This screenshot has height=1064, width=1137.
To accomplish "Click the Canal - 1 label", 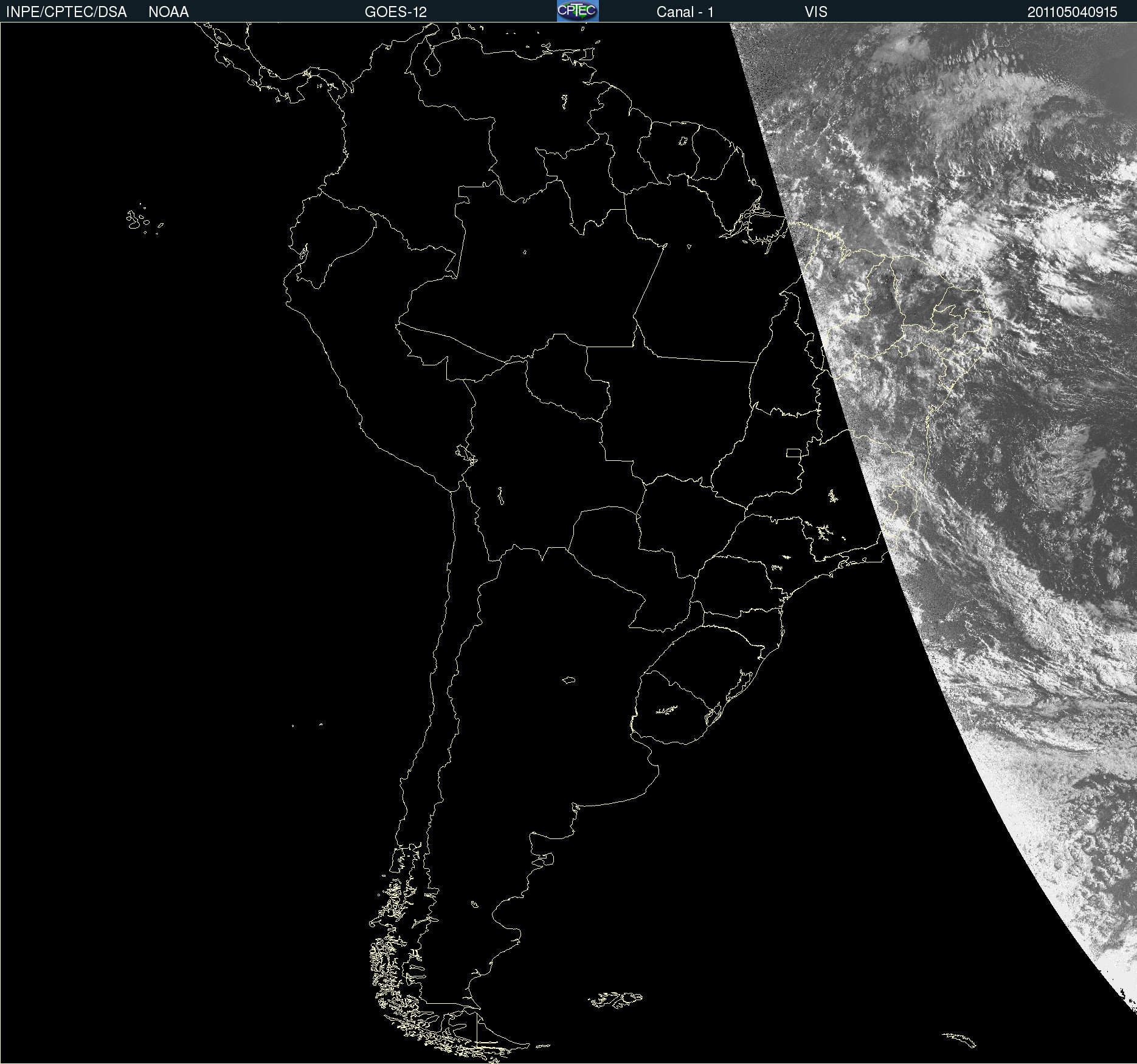I will (685, 12).
